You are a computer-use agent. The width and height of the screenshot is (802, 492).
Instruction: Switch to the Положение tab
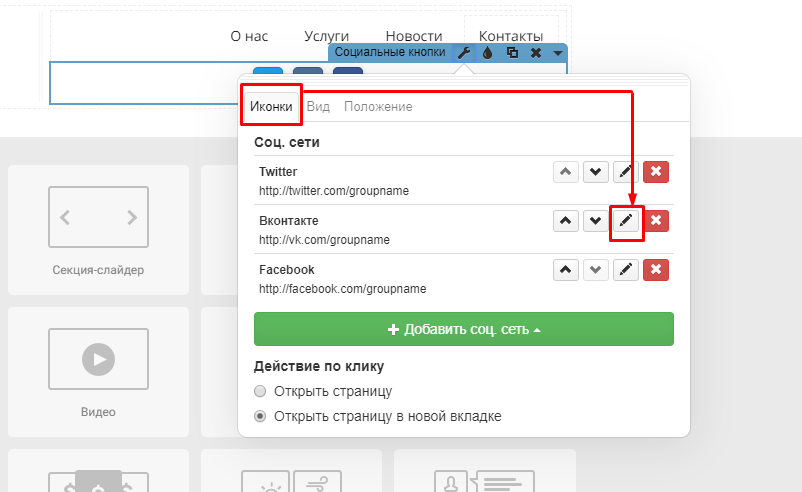[x=378, y=106]
